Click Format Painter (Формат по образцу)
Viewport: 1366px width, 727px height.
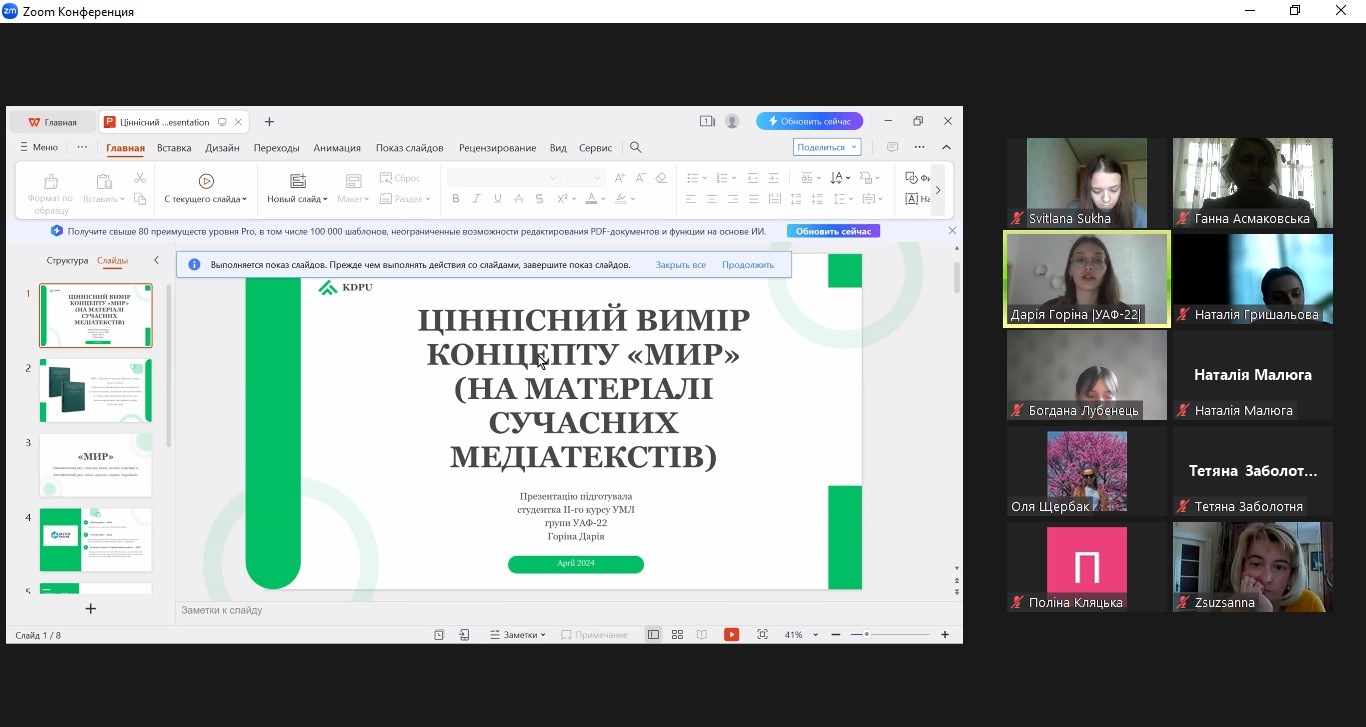[51, 192]
